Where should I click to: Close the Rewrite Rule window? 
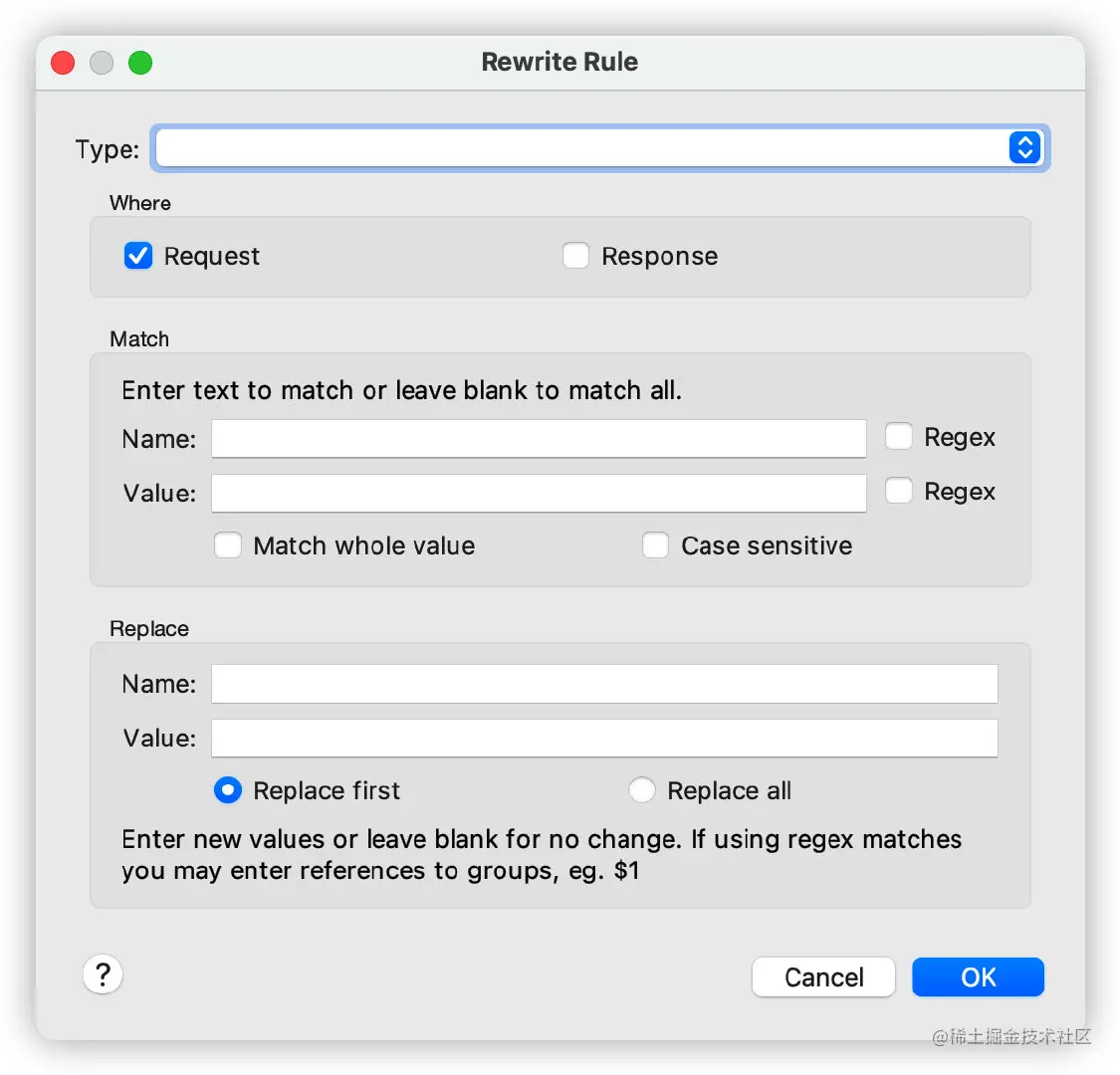pos(63,63)
